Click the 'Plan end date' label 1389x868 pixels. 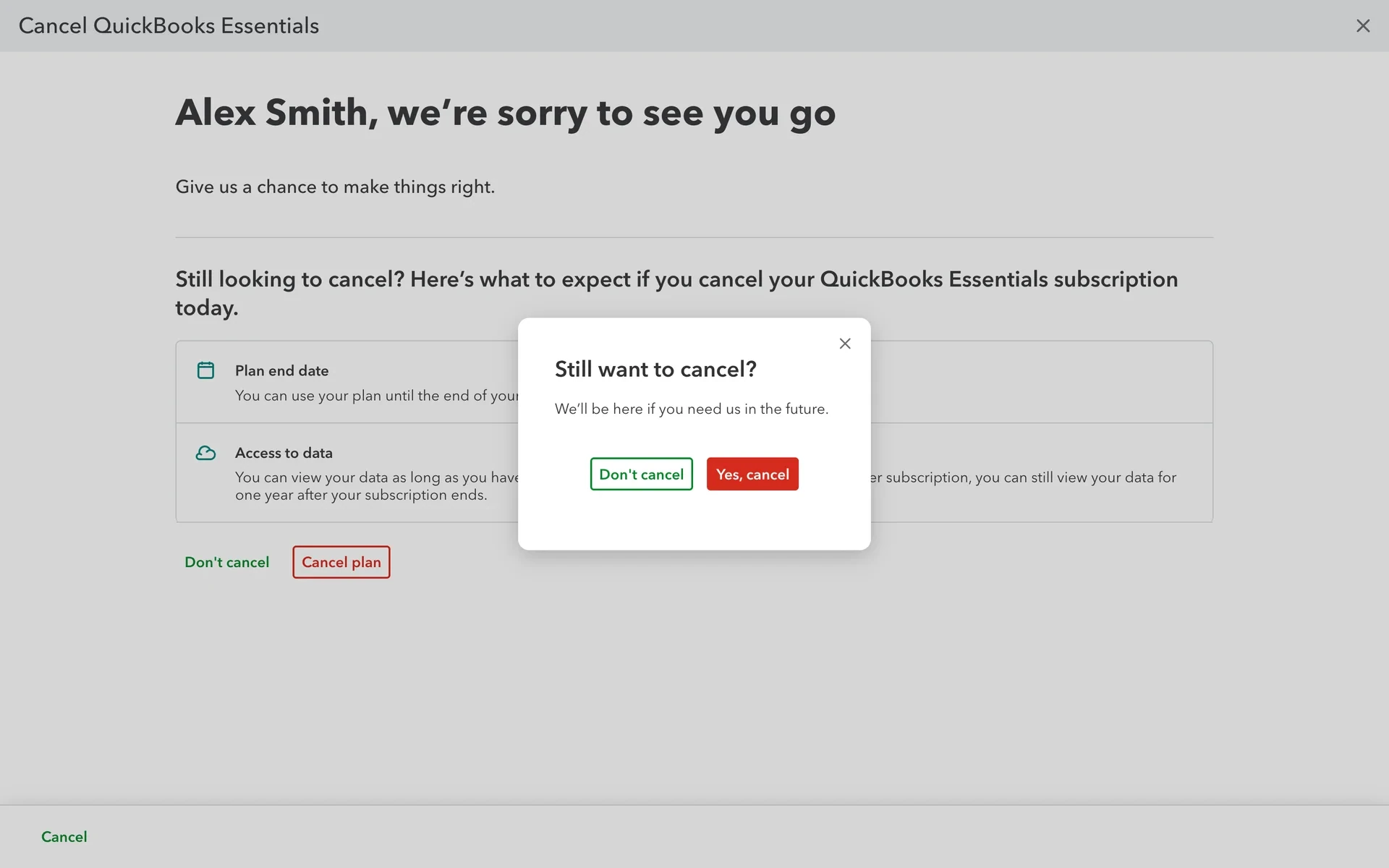pyautogui.click(x=281, y=370)
